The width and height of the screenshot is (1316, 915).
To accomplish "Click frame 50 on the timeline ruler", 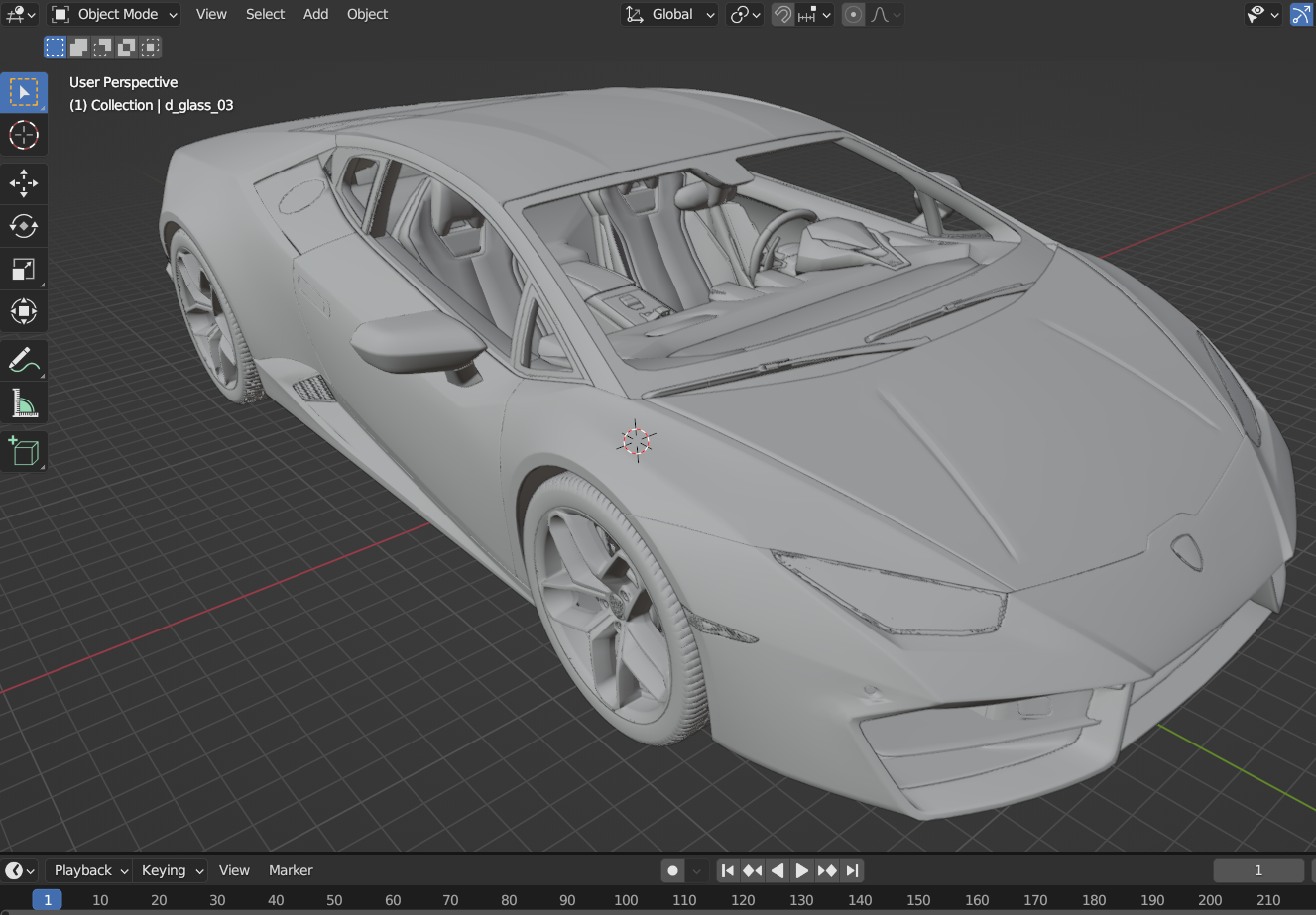I will click(334, 900).
